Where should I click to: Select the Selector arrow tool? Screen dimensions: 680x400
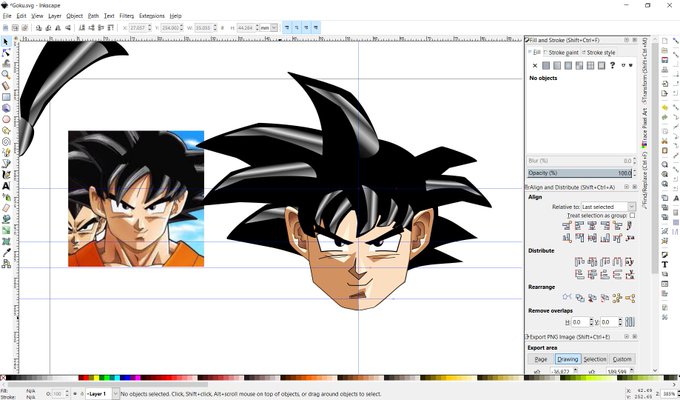[6, 42]
